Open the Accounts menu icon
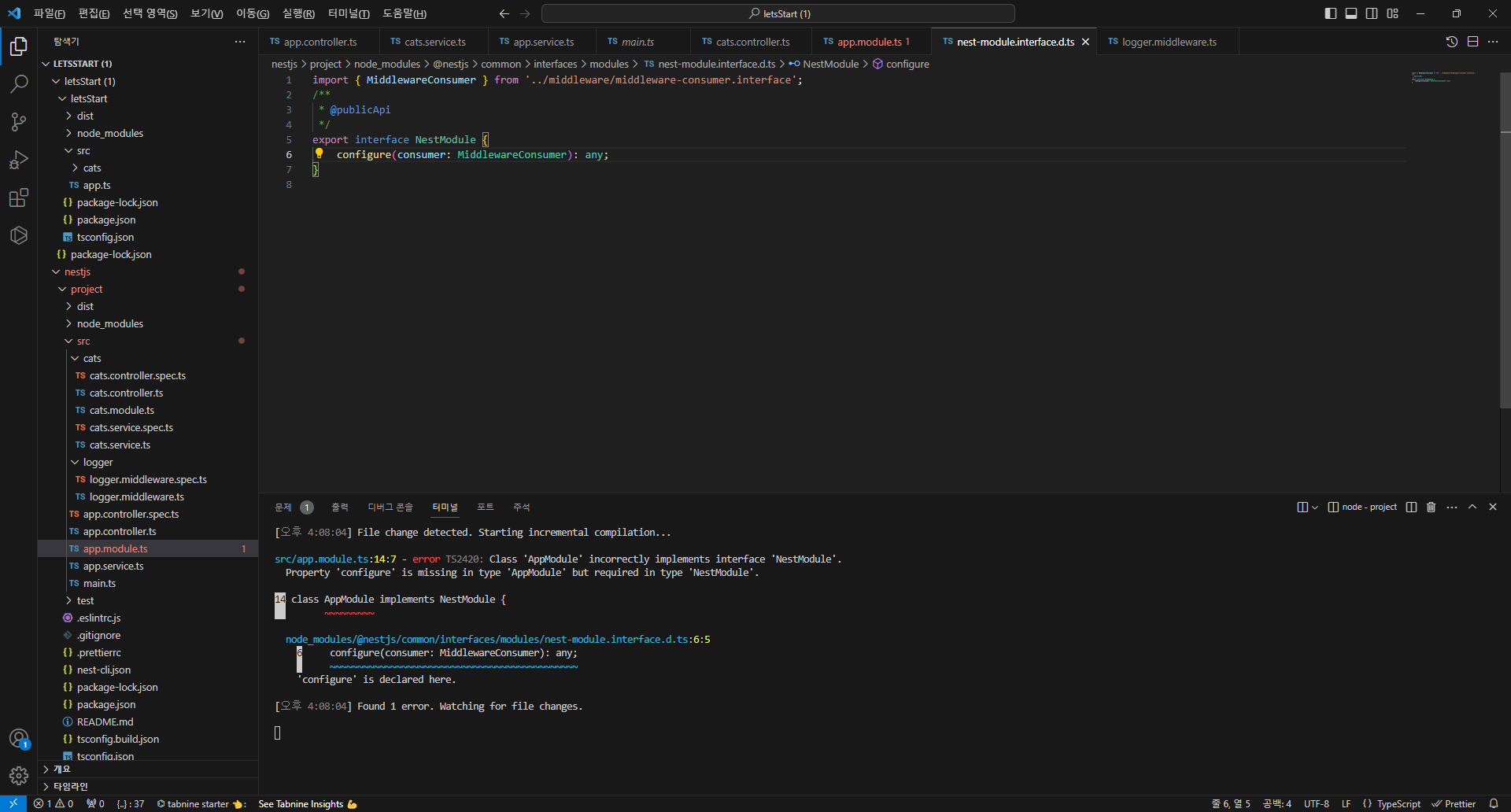 pos(19,739)
